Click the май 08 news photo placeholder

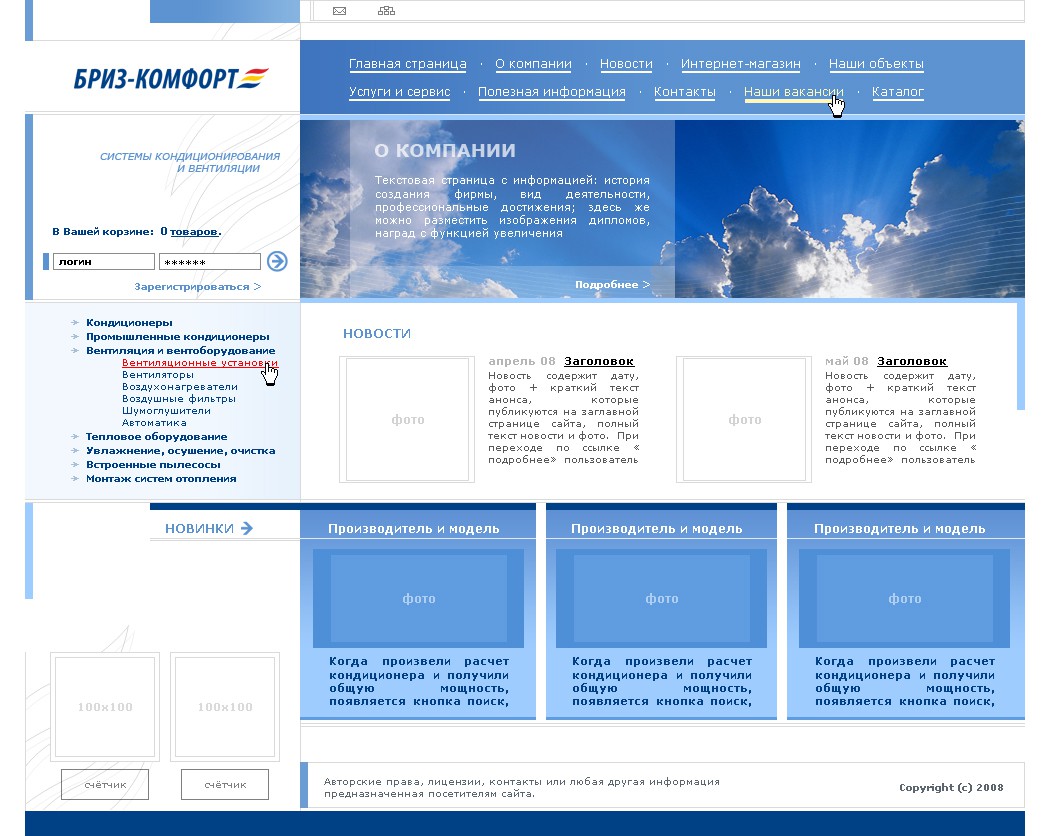(744, 420)
